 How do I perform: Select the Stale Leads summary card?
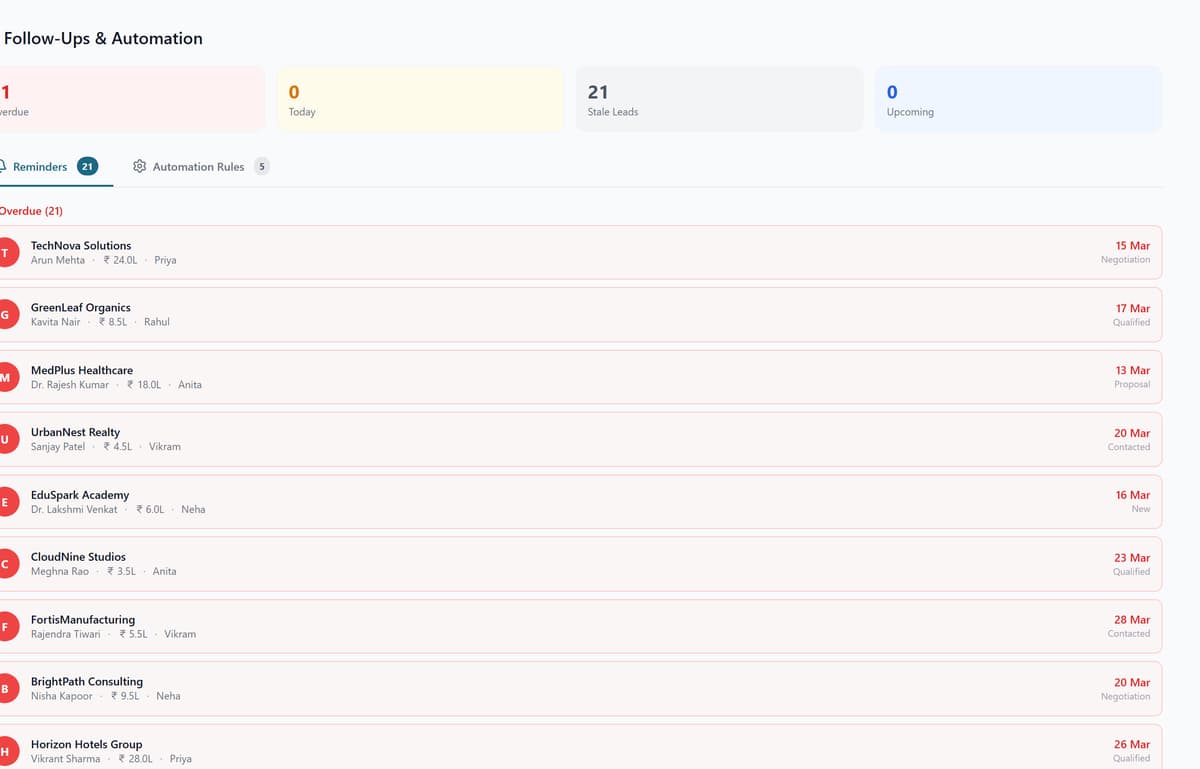(719, 99)
